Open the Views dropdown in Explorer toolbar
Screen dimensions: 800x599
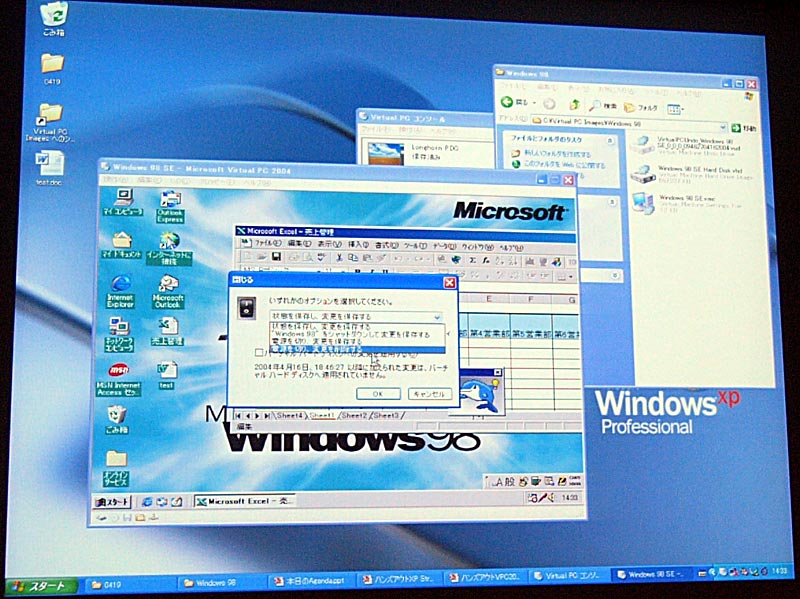[x=676, y=109]
